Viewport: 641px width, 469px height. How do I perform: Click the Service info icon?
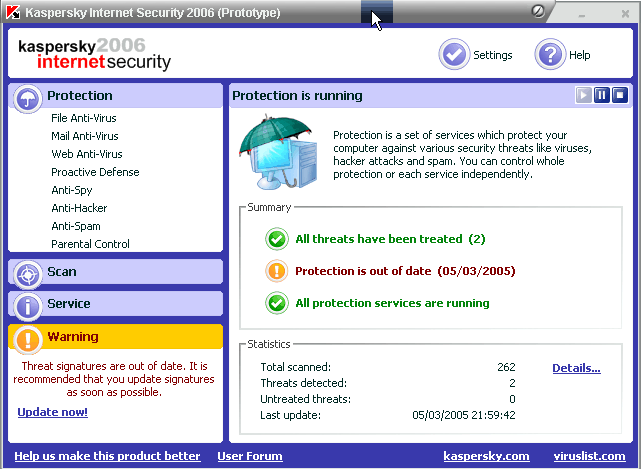(x=28, y=306)
